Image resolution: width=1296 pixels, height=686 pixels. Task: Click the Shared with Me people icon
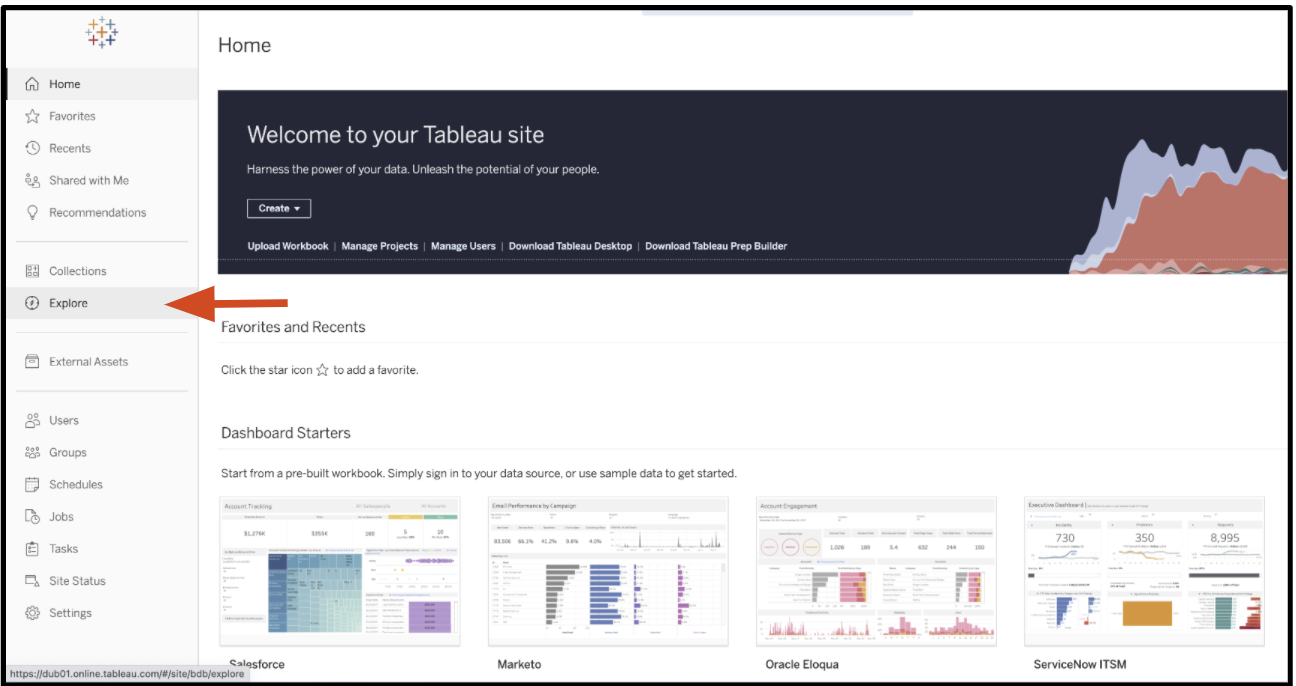[x=32, y=180]
